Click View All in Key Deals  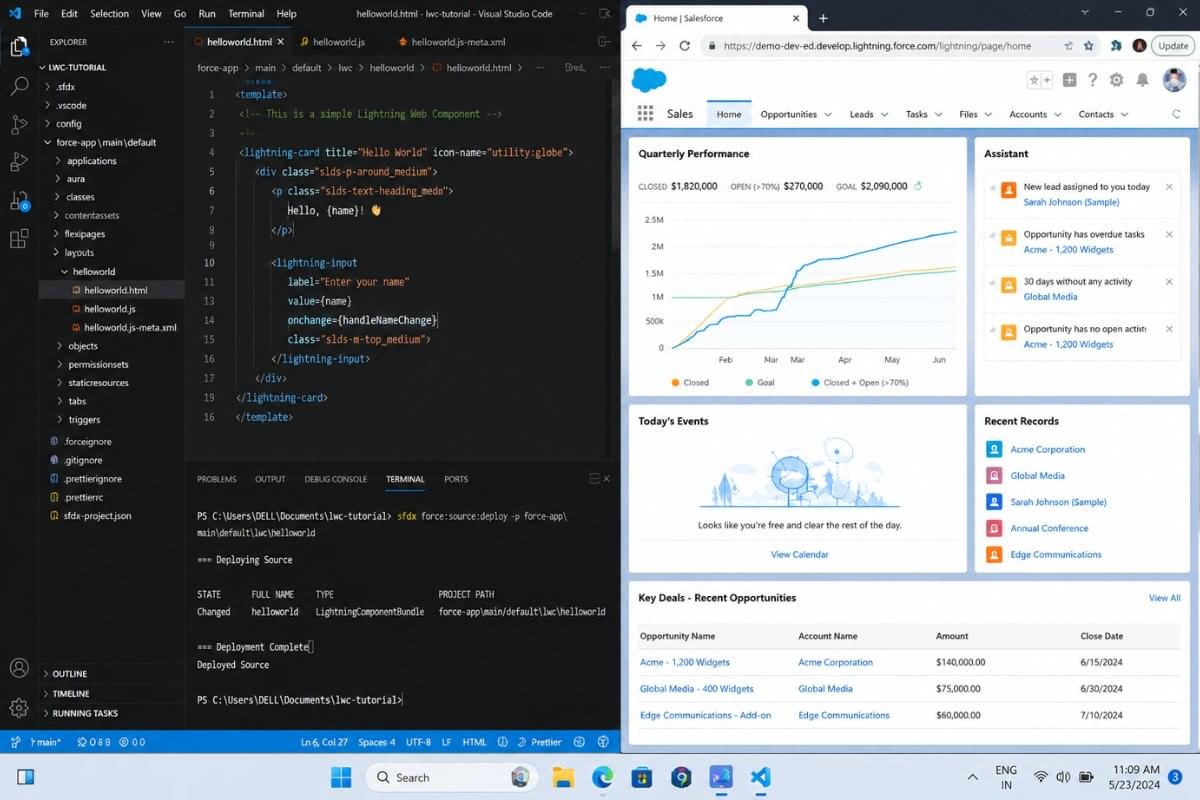click(x=1164, y=598)
